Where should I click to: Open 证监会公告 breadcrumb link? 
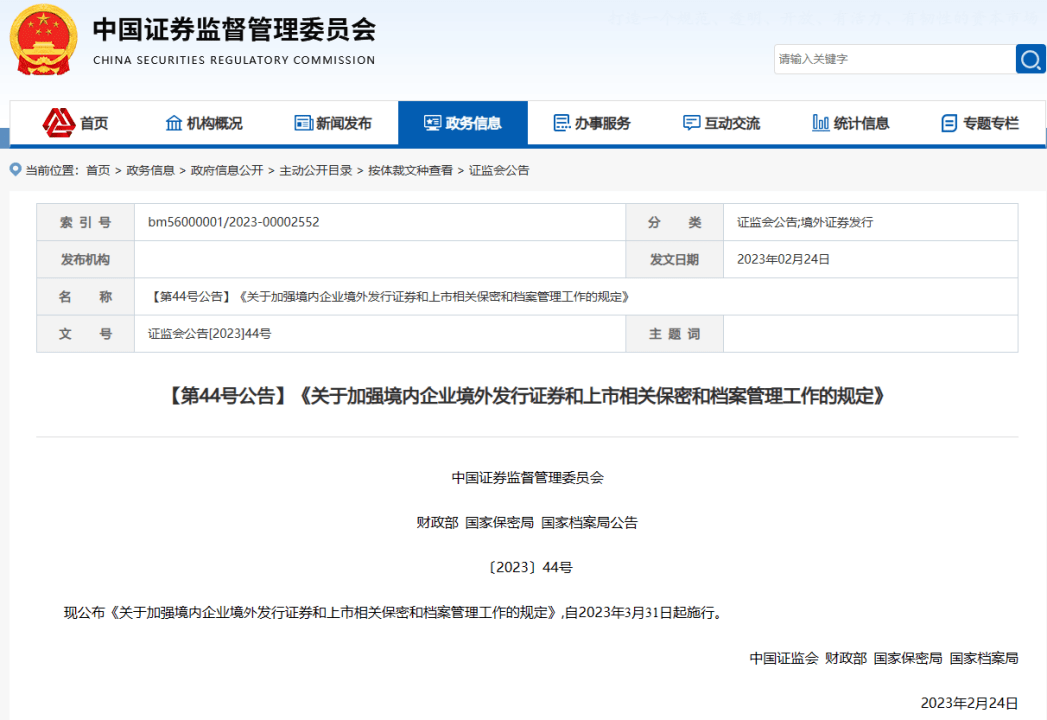499,170
